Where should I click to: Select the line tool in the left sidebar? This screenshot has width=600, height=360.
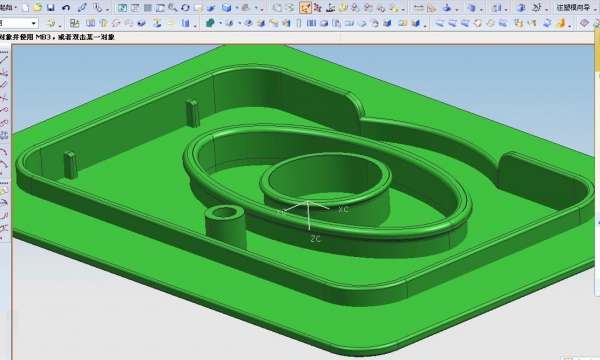[4, 59]
